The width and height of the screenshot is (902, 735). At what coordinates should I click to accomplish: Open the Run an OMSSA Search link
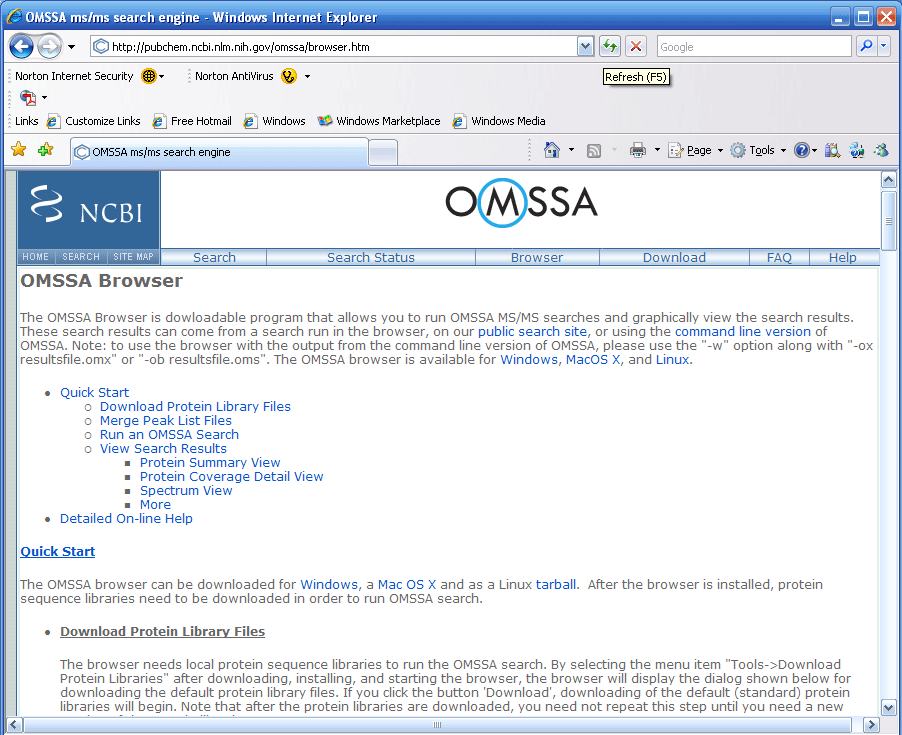[169, 434]
